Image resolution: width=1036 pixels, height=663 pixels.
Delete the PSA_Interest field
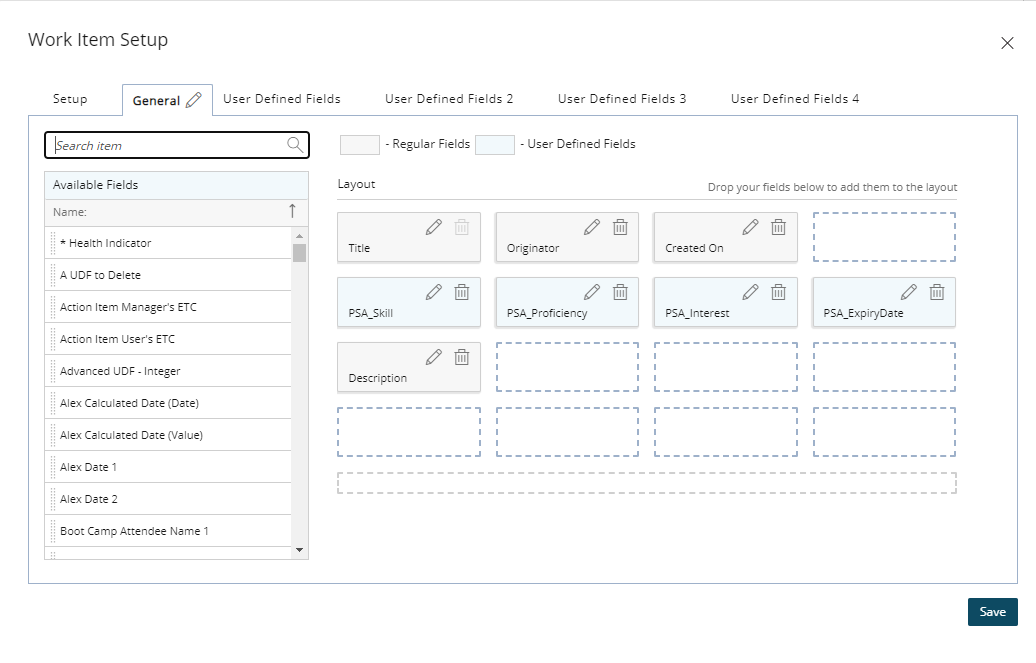point(779,292)
